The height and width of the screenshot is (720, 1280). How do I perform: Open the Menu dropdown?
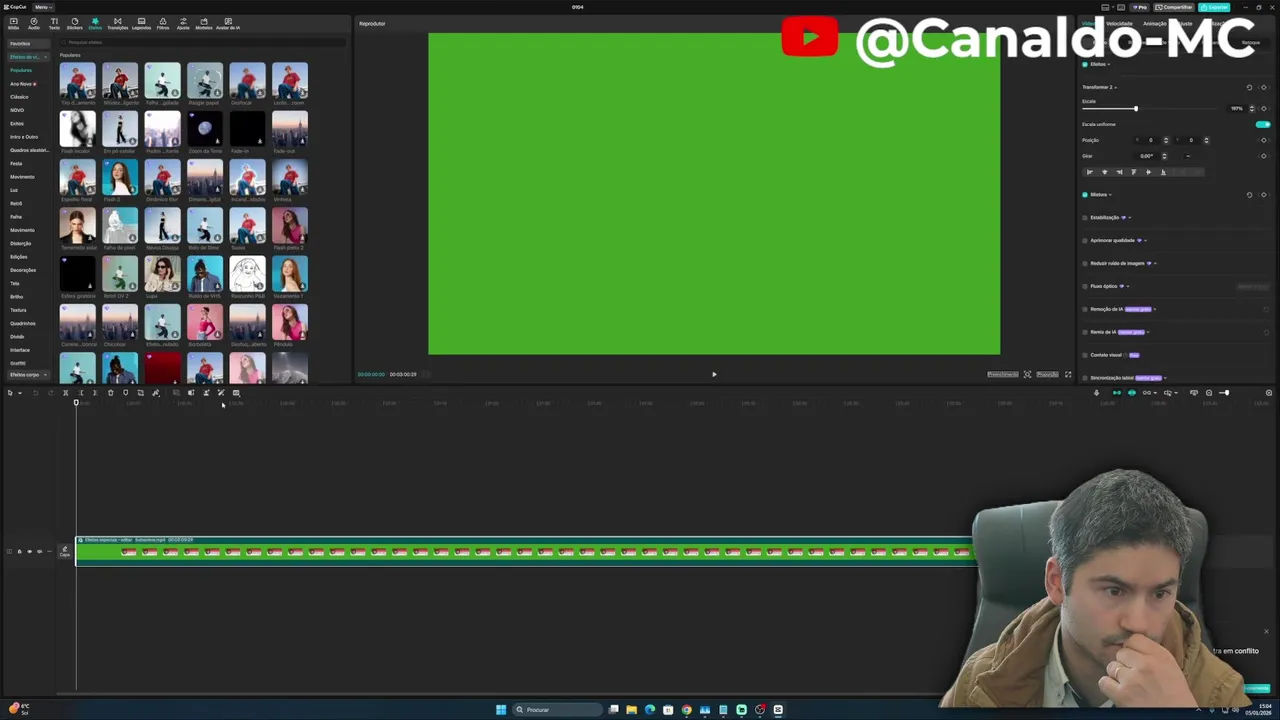(x=43, y=7)
